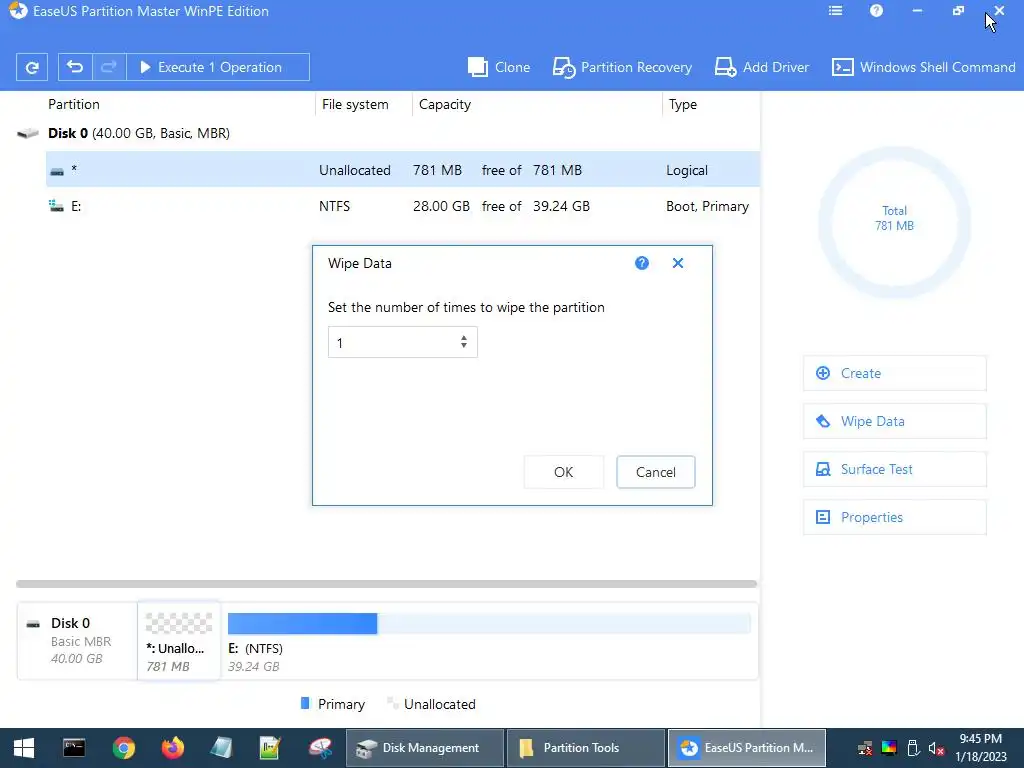Open the clock showing 9:45 PM
The height and width of the screenshot is (768, 1024).
[x=980, y=748]
